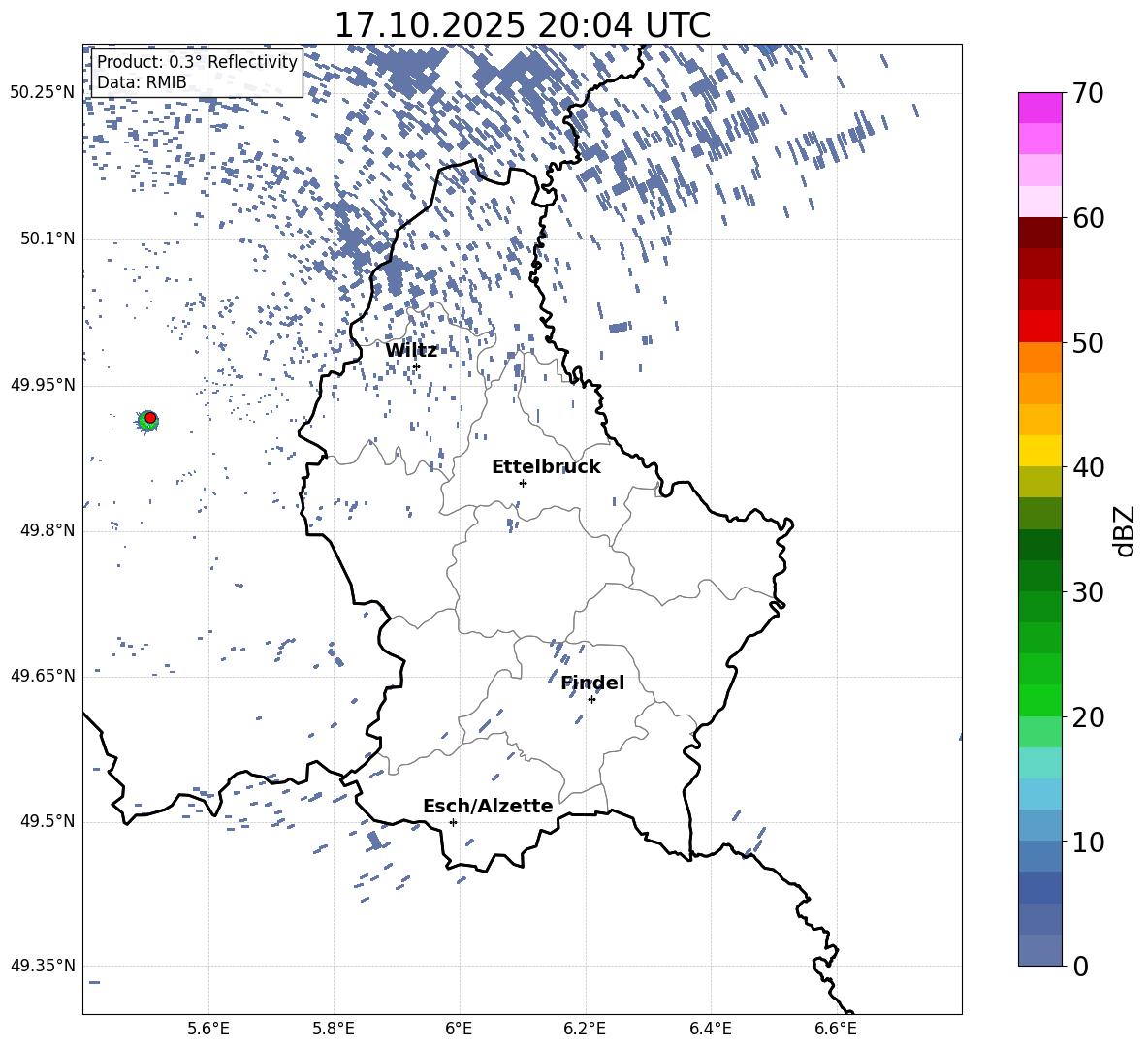Pick the bright red swatch just above 50
This screenshot has height=1048, width=1148.
coord(1039,327)
